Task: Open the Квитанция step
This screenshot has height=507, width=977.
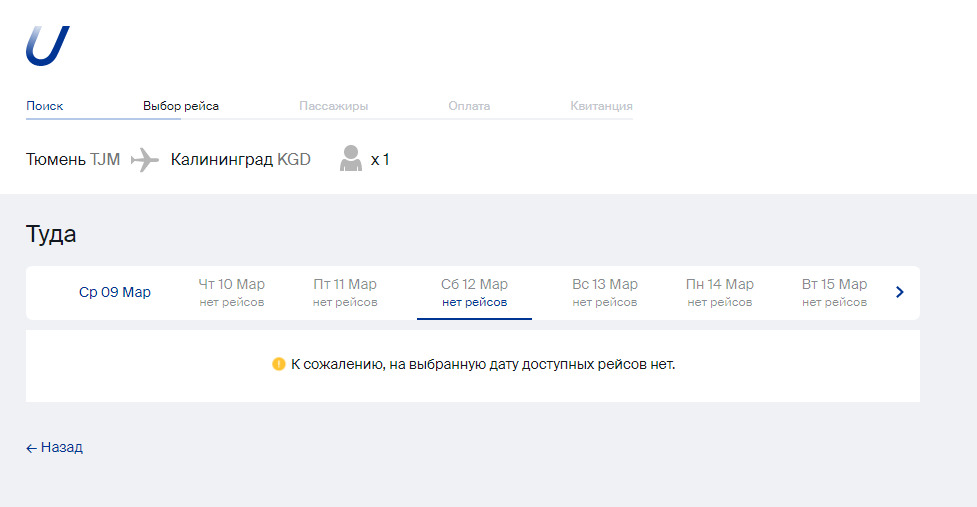Action: coord(601,106)
